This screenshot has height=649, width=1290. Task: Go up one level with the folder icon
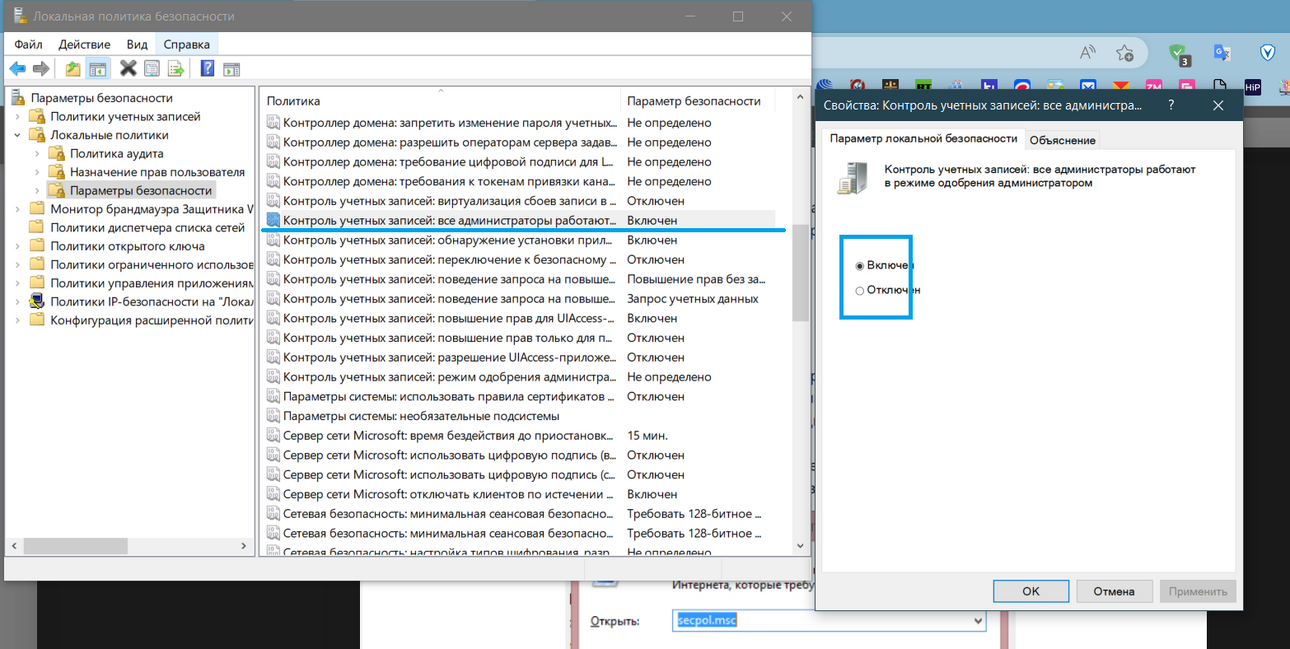(x=72, y=68)
